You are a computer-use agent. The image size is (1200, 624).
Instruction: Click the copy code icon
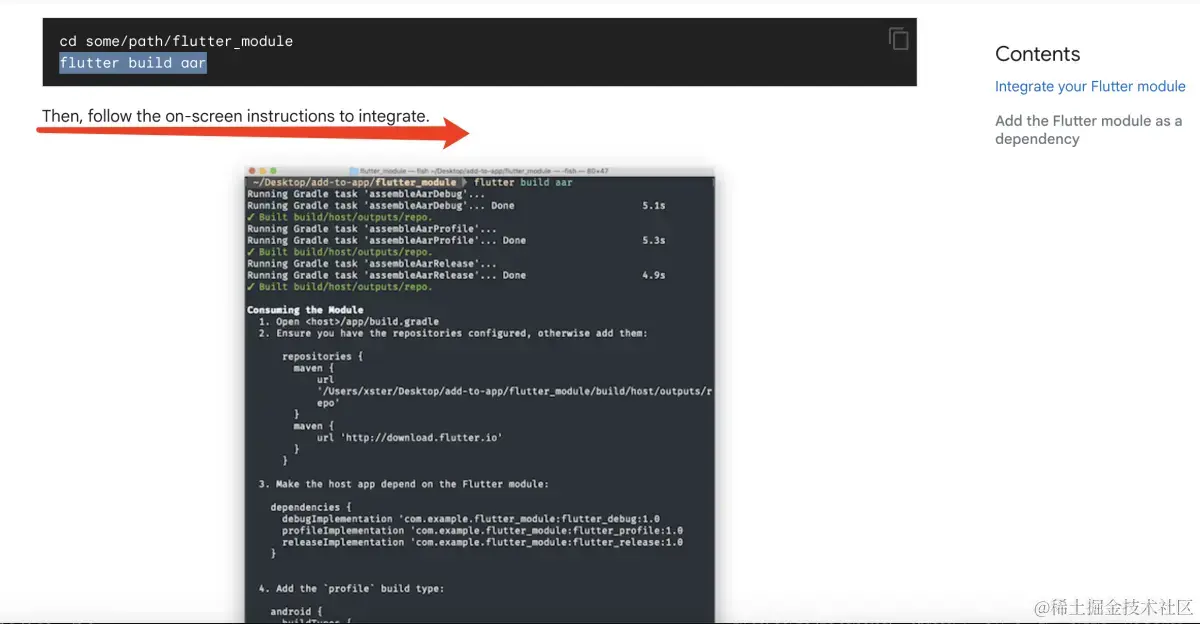pyautogui.click(x=898, y=39)
